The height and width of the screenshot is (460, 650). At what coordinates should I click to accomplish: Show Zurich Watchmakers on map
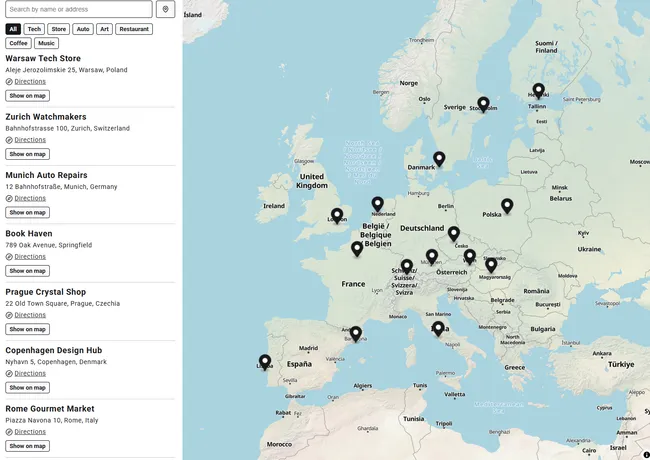27,154
